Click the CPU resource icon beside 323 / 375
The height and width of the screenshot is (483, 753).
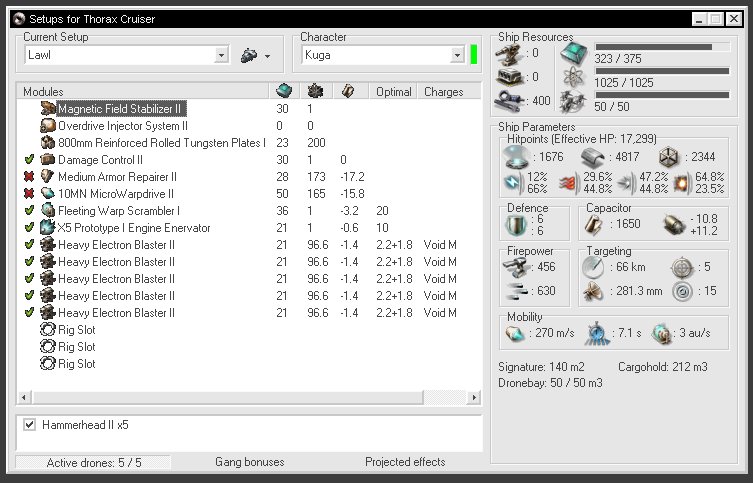574,53
